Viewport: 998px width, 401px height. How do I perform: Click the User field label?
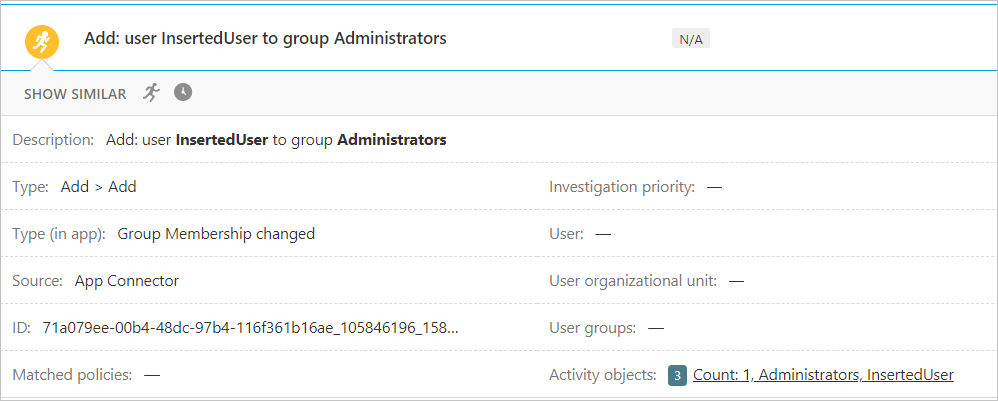[566, 234]
